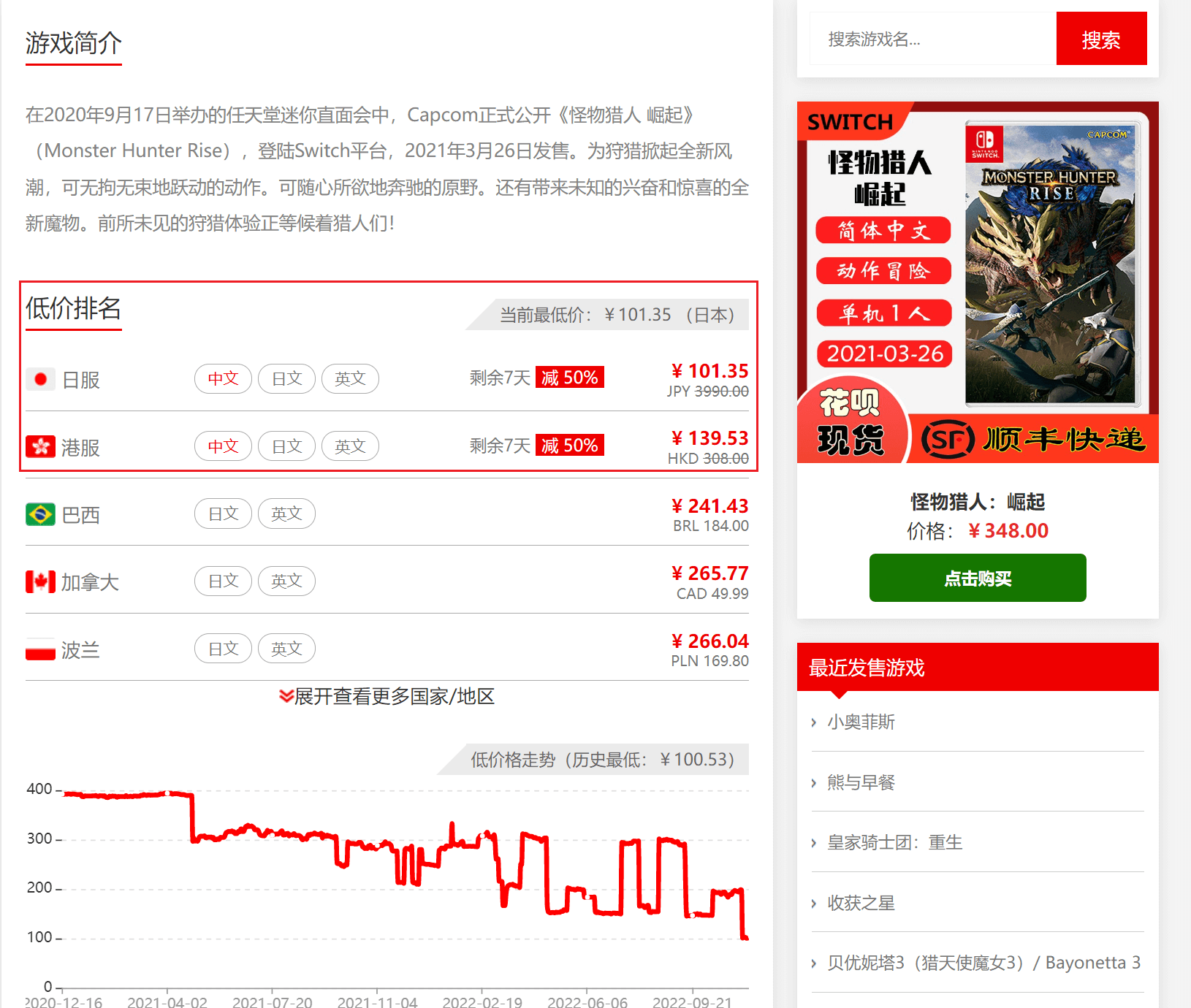Click the Japan flag icon
Screen dimensions: 1191x1008
point(40,379)
